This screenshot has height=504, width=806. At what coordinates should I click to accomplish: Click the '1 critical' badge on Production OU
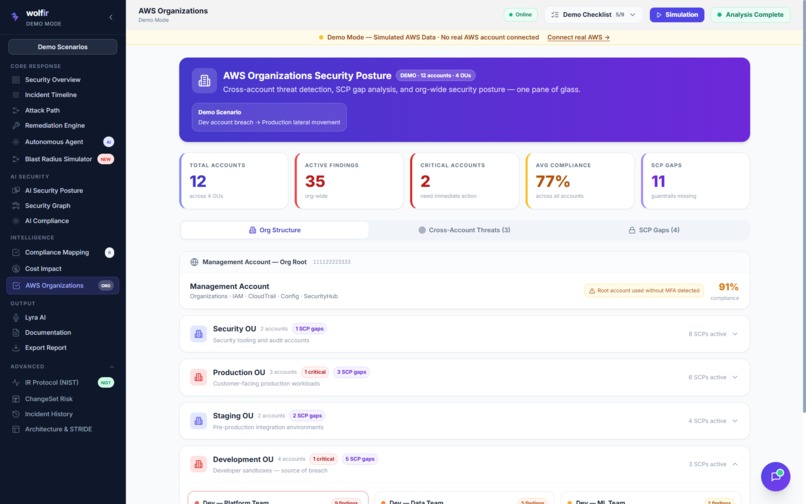pos(315,372)
